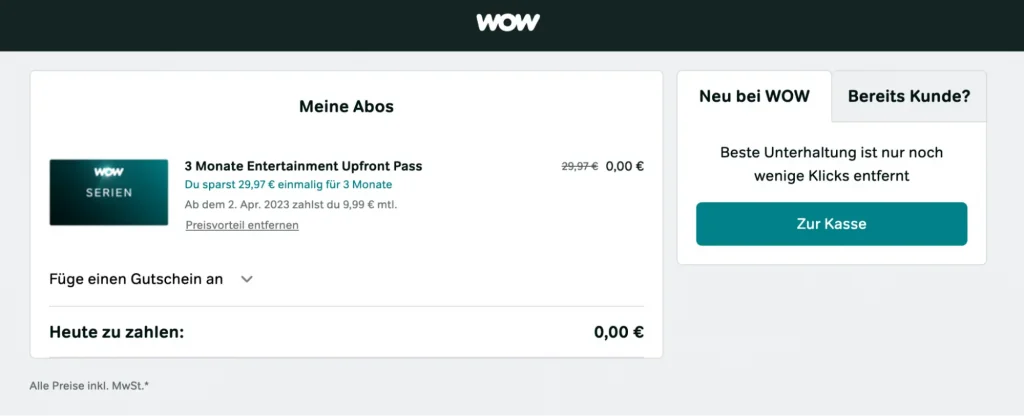Click the 'Alle Preise inkl. MwSt.*' footnote

90,385
